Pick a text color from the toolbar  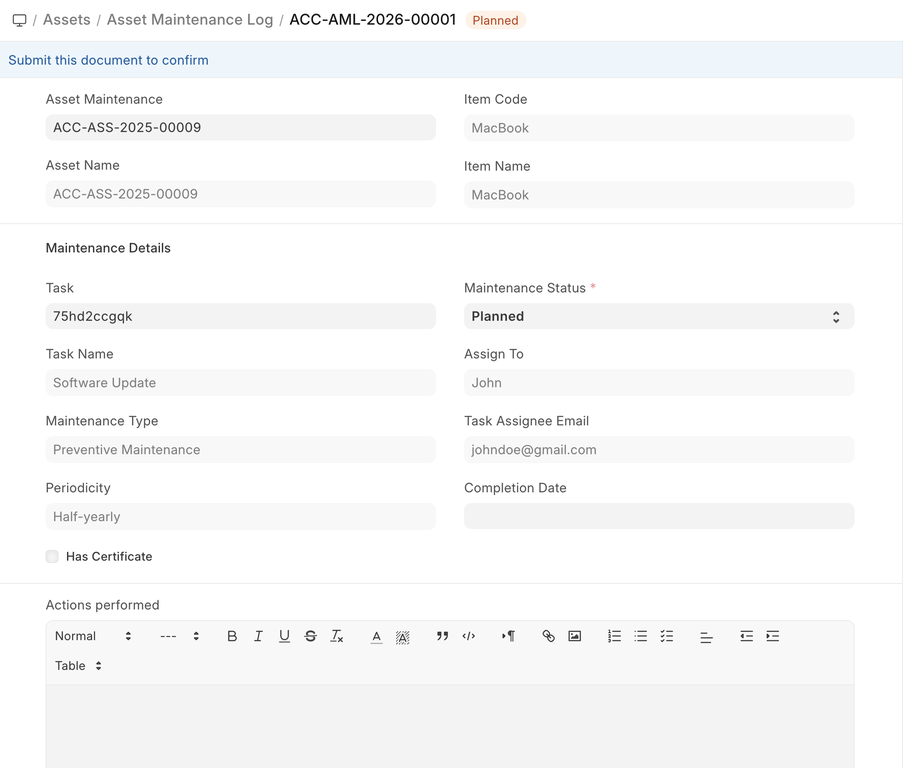tap(376, 636)
